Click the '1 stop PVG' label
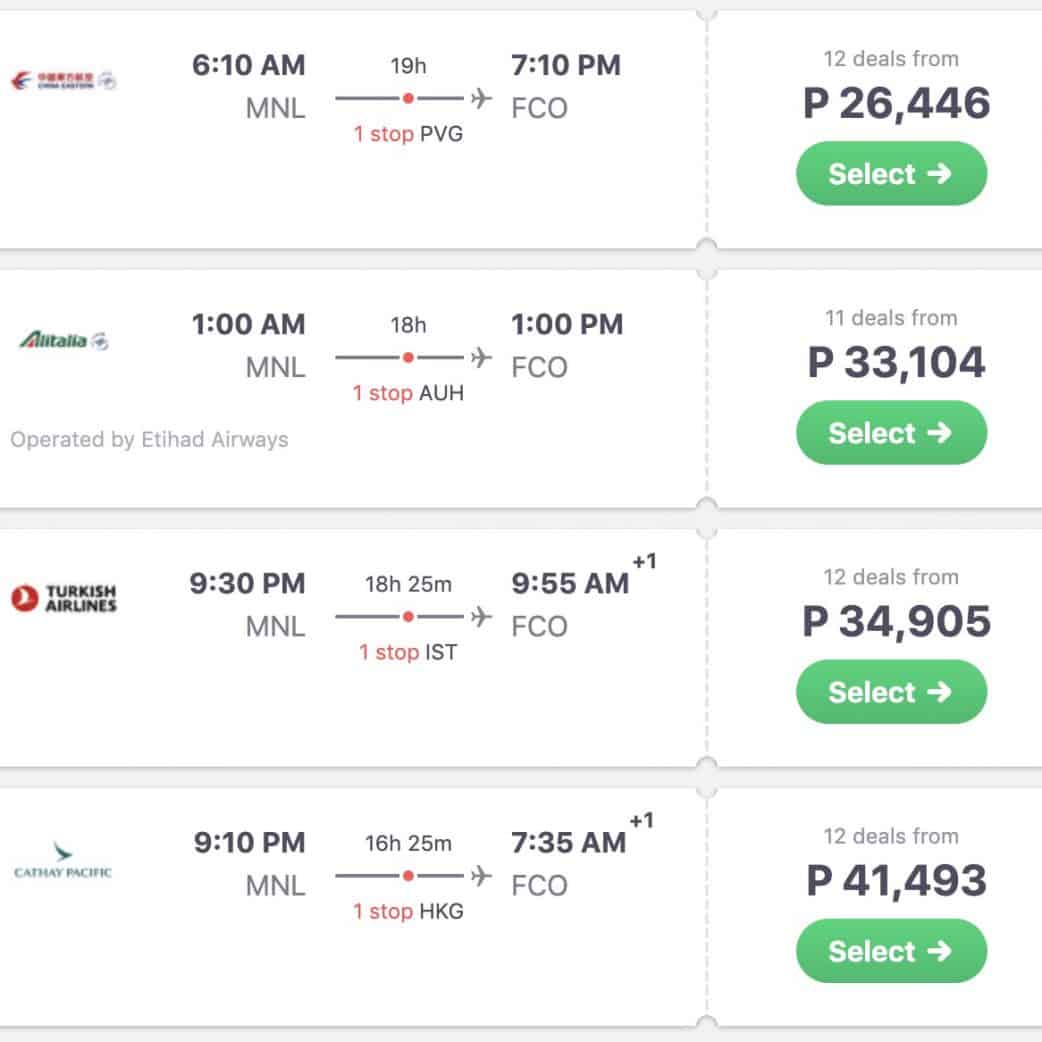Image resolution: width=1042 pixels, height=1042 pixels. pos(408,134)
